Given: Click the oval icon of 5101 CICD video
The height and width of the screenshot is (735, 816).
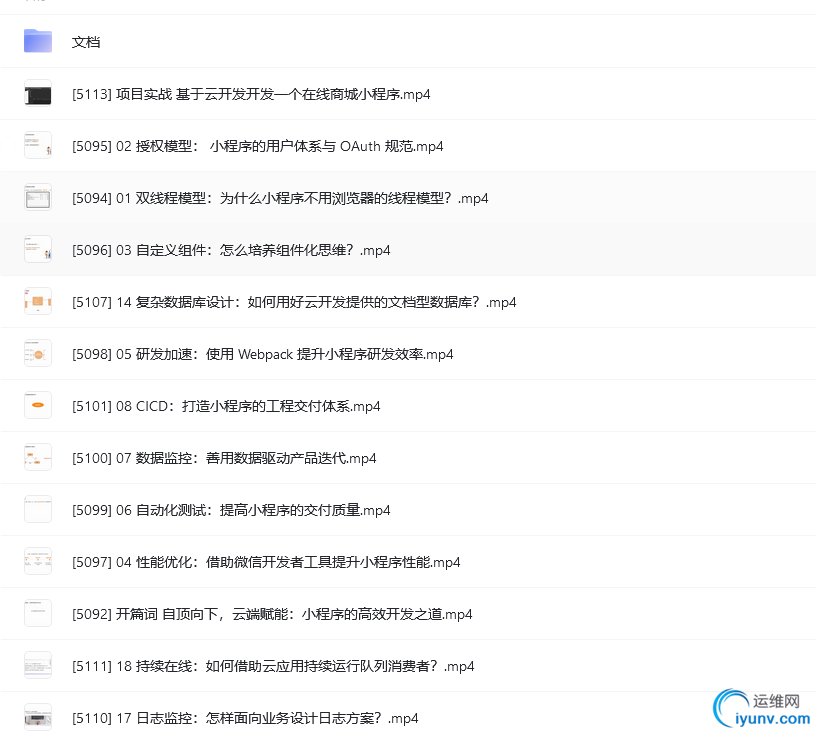Looking at the screenshot, I should 37,405.
